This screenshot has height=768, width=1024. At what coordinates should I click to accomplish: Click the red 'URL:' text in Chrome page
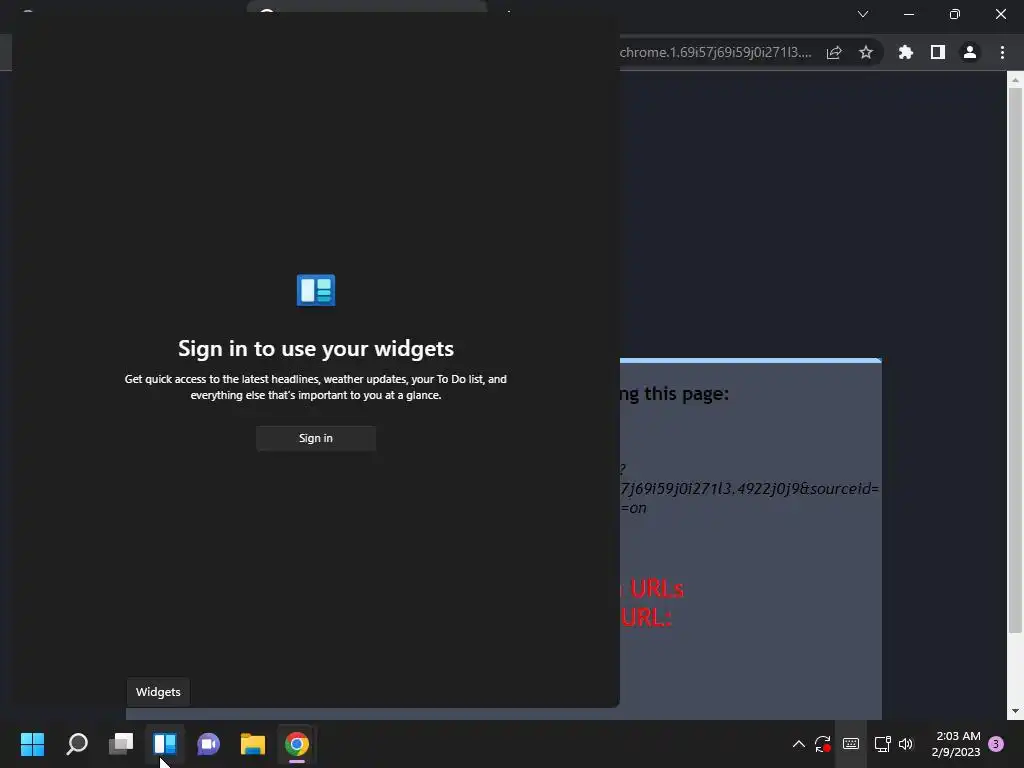646,617
